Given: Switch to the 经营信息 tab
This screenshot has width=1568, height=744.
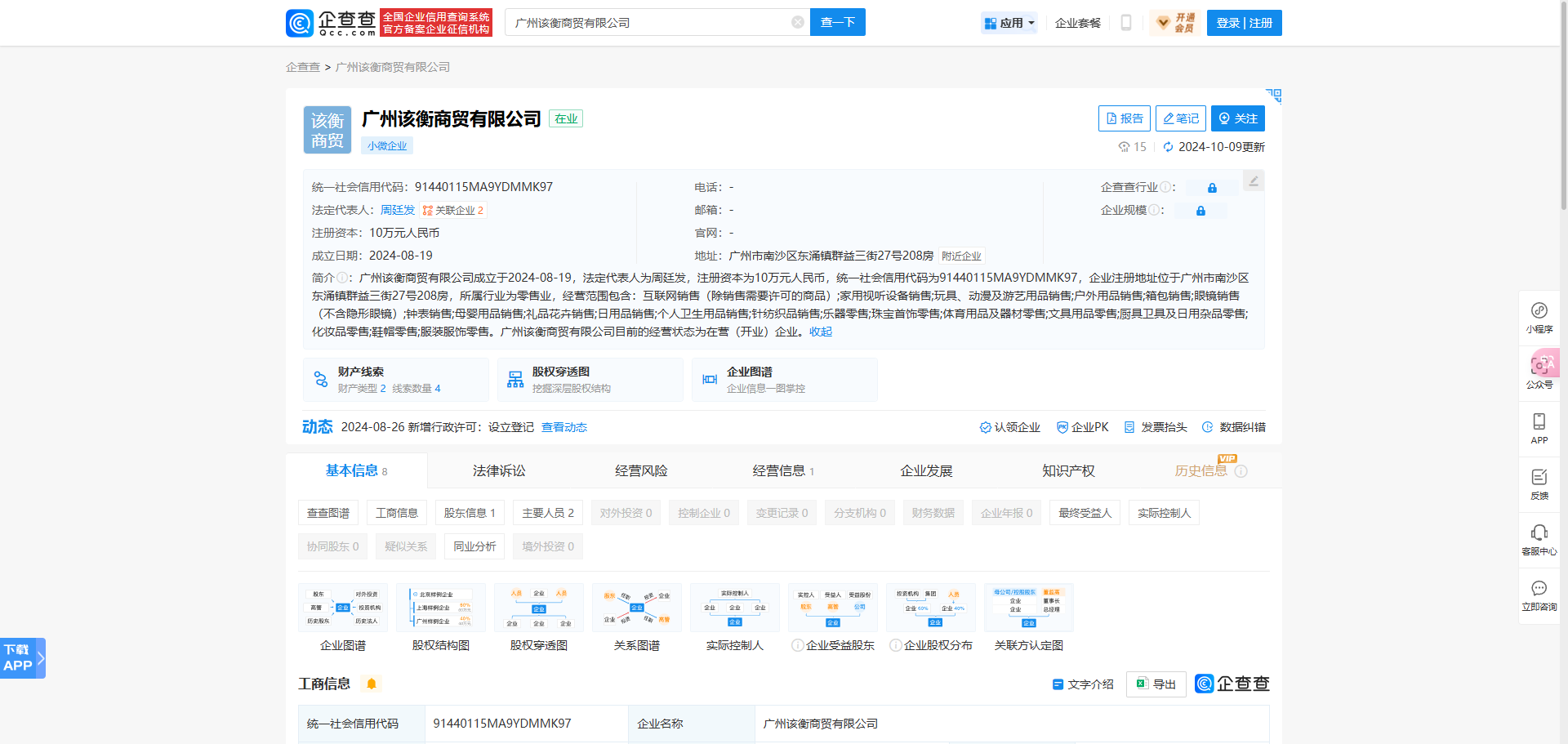Looking at the screenshot, I should pos(777,470).
